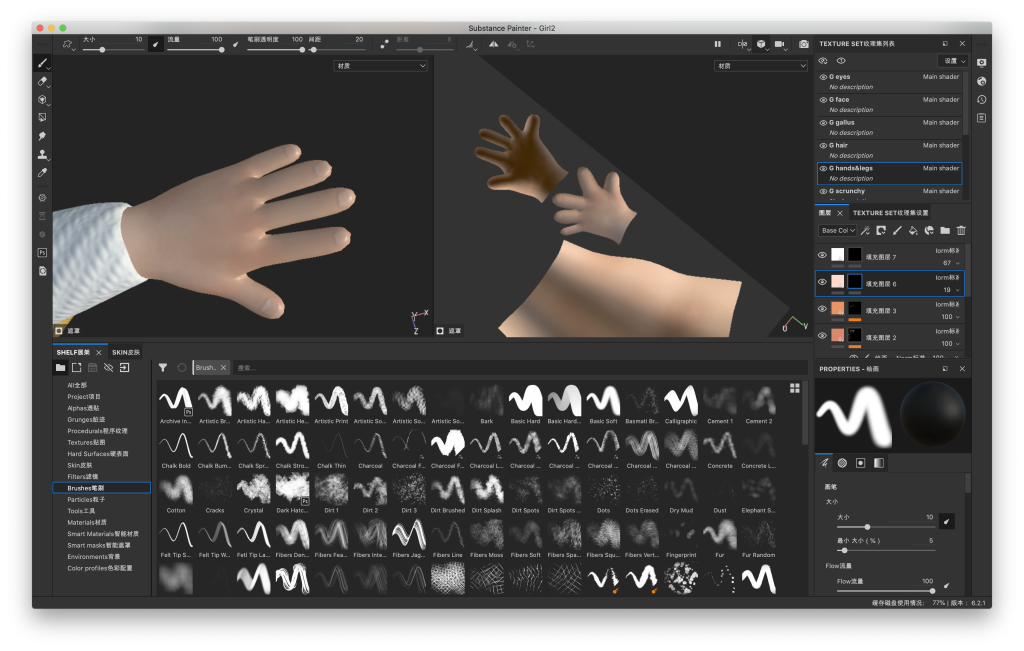Add a paint layer with brush icon
The image size is (1024, 651).
(x=897, y=230)
